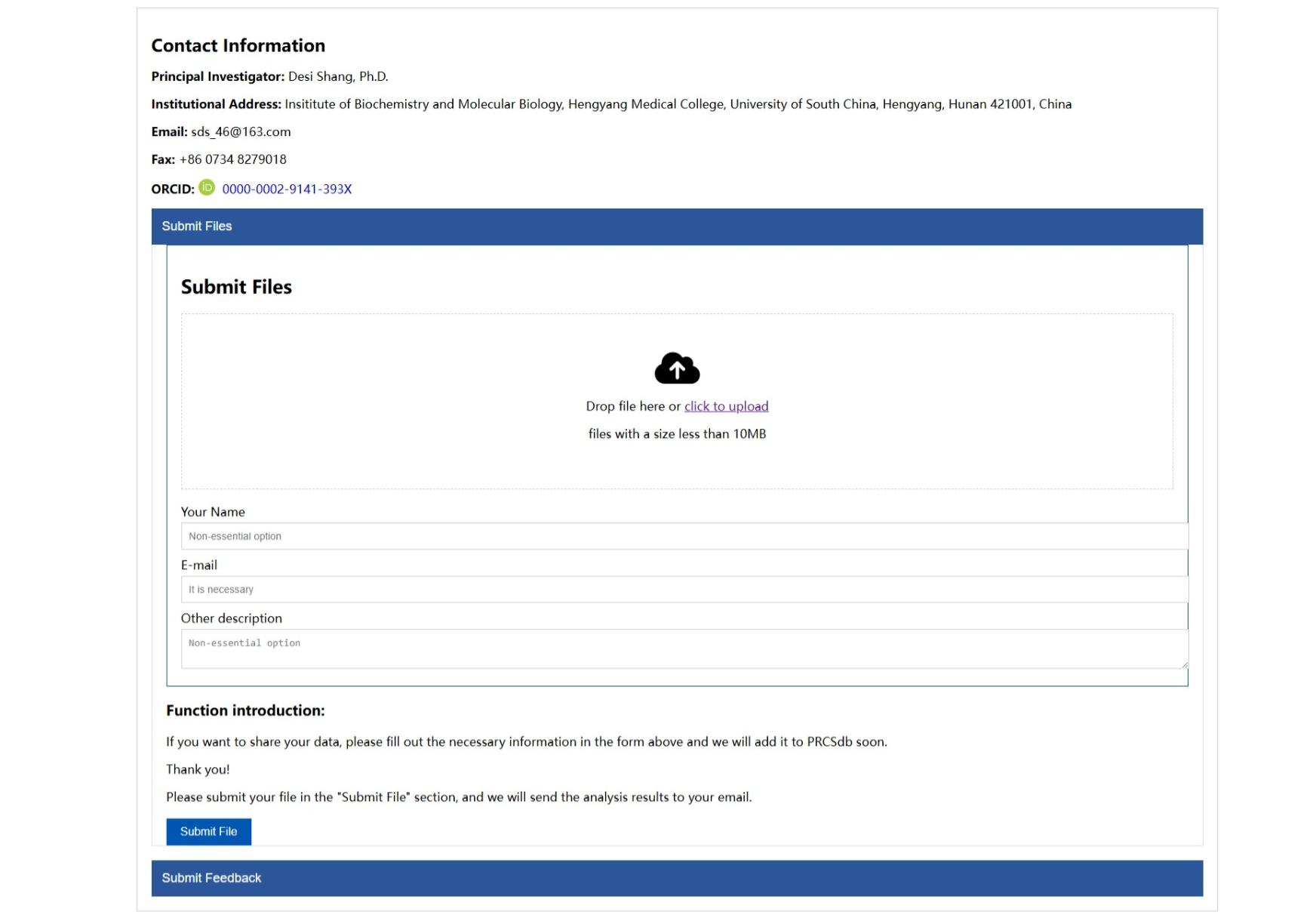This screenshot has height=915, width=1316.
Task: Click the Function introduction heading
Action: [245, 710]
